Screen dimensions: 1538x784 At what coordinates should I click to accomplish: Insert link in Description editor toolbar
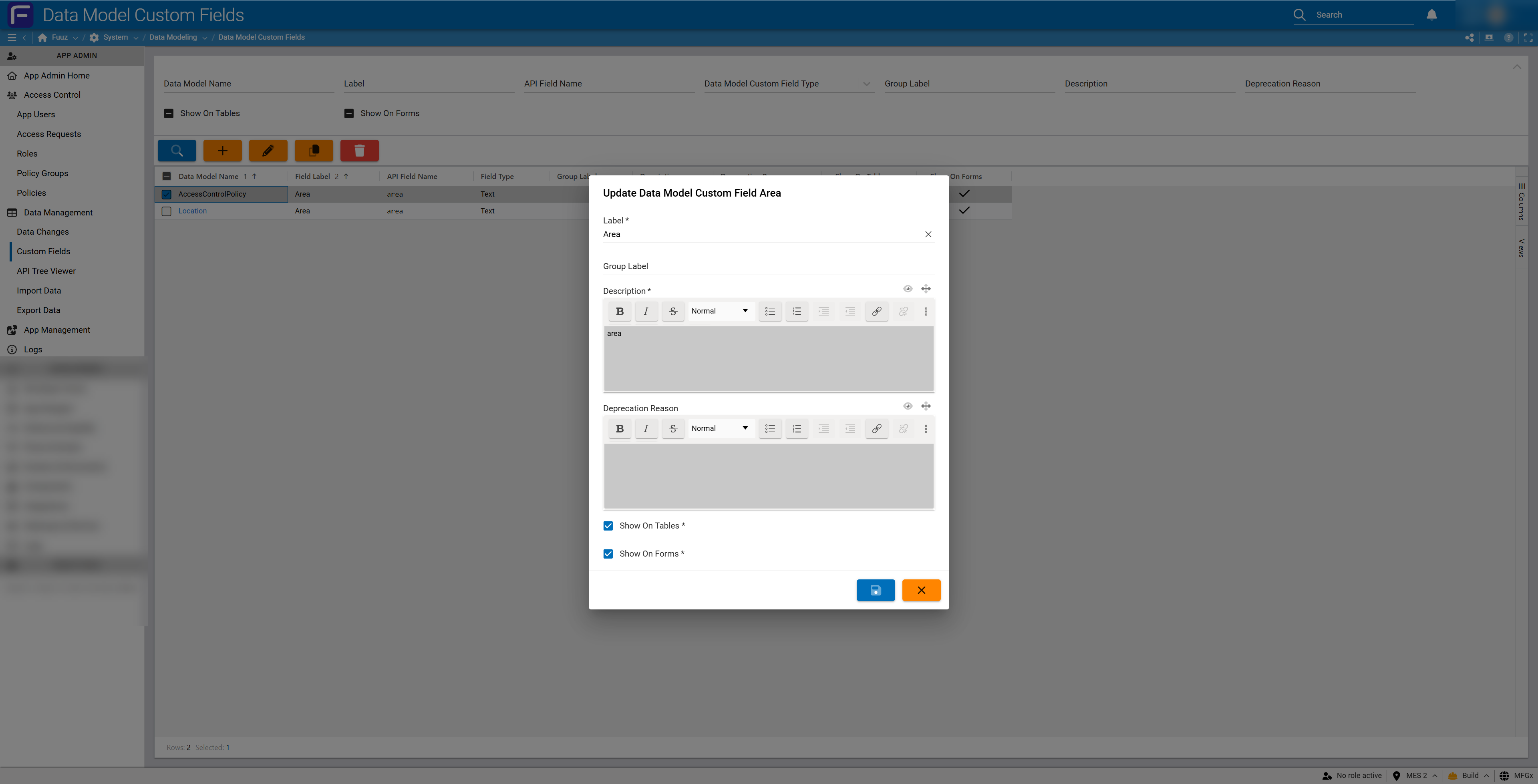click(876, 311)
